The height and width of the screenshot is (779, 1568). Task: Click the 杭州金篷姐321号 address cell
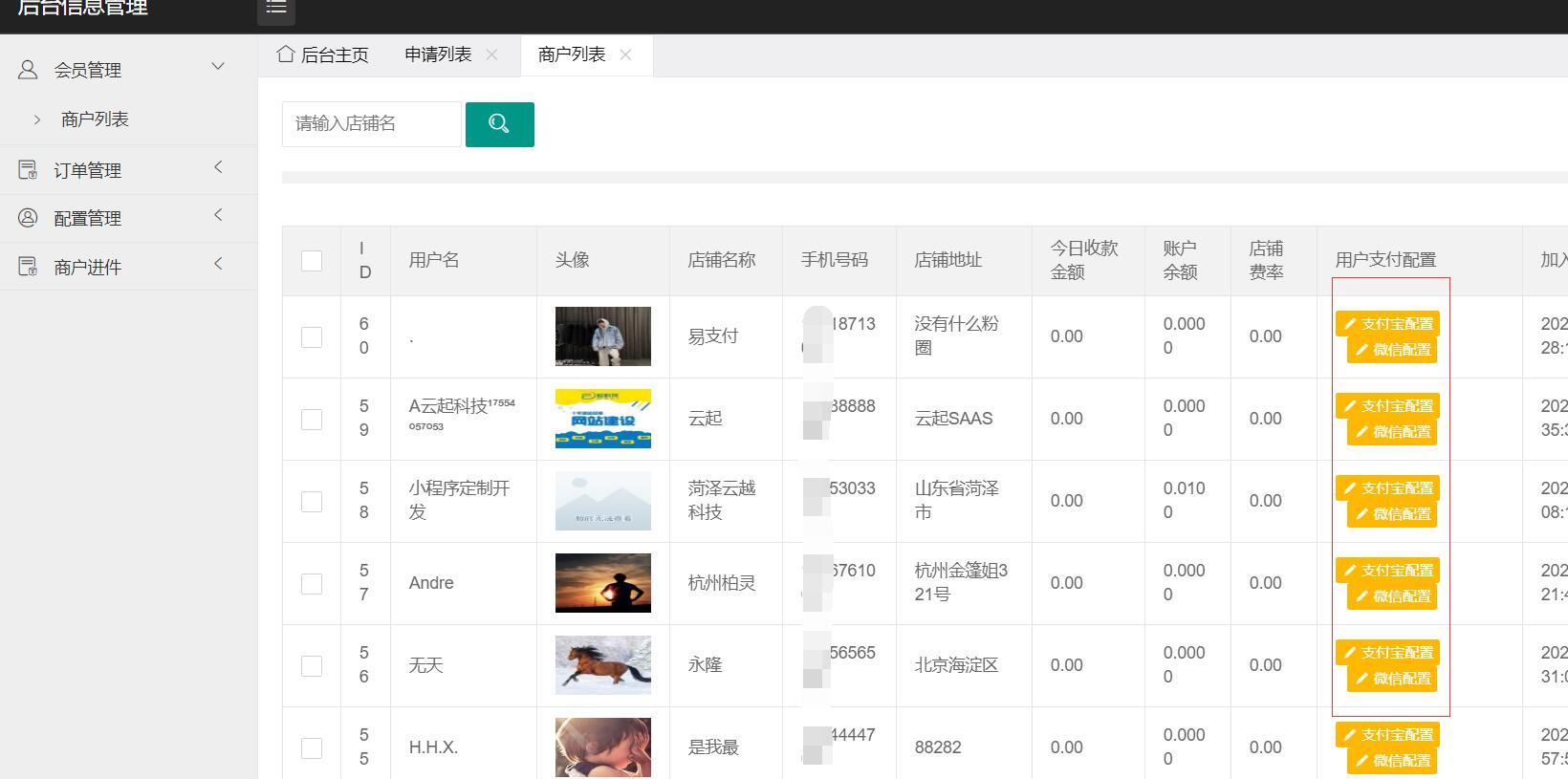pyautogui.click(x=962, y=582)
